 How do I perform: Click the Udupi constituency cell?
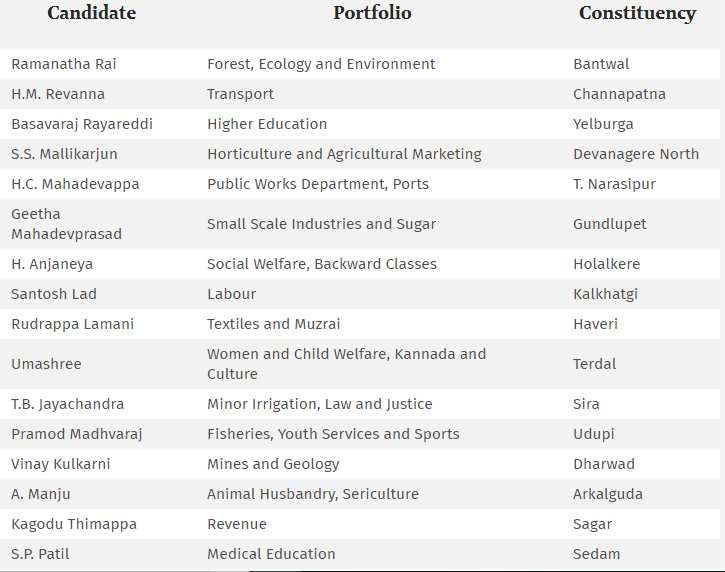[x=593, y=434]
